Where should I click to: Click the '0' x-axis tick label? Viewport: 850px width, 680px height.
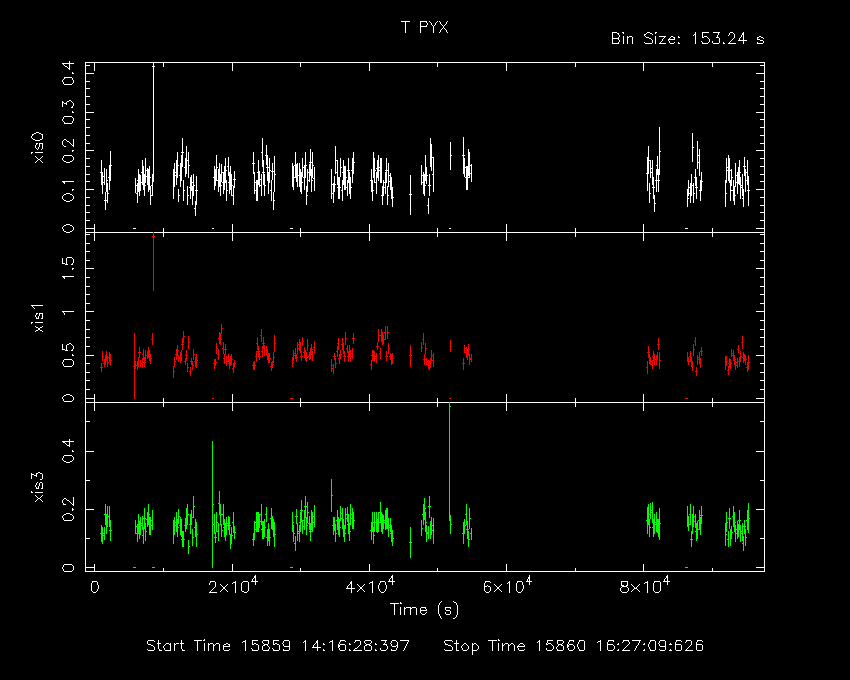pos(95,588)
